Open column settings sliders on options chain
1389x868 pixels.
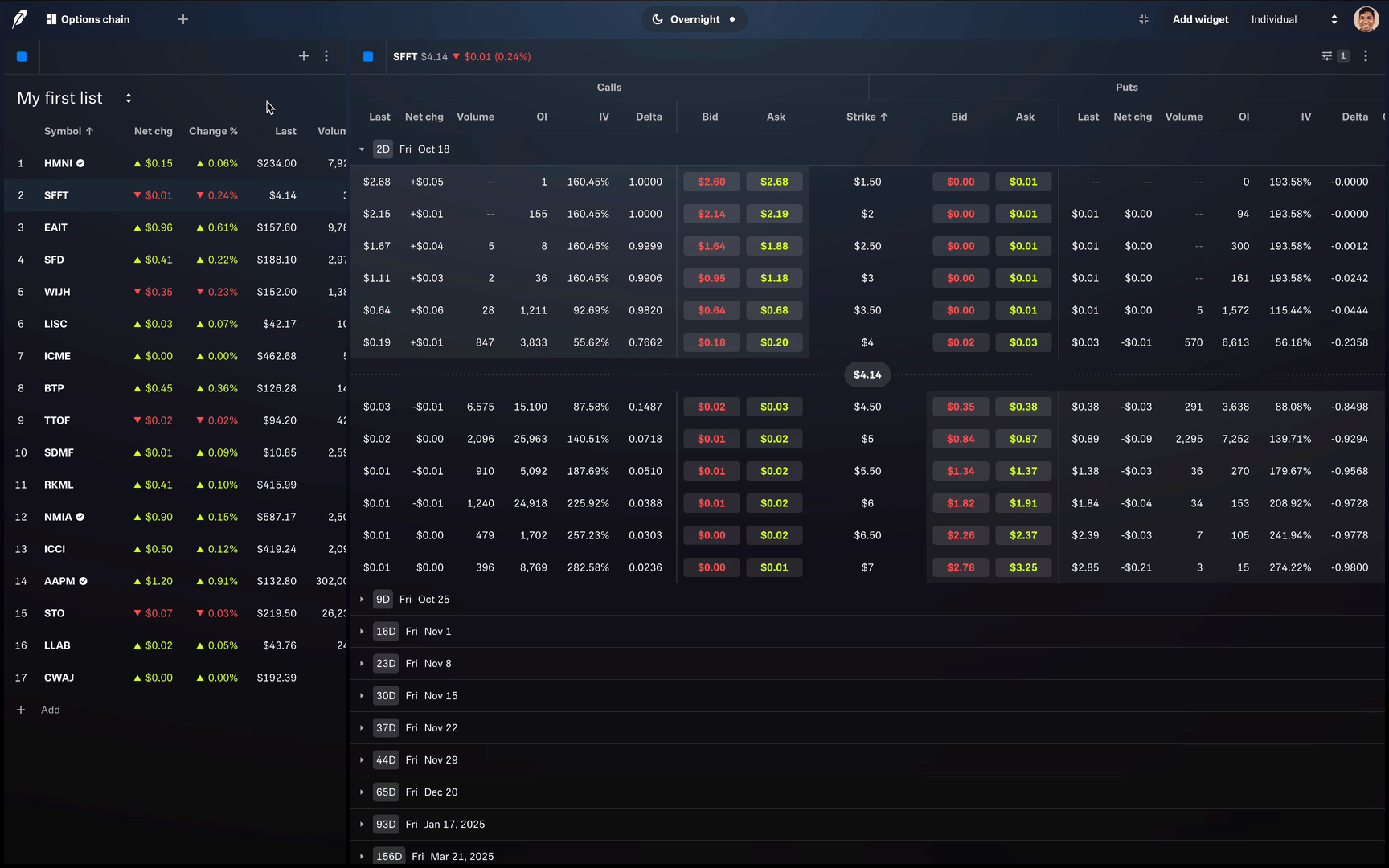coord(1326,56)
